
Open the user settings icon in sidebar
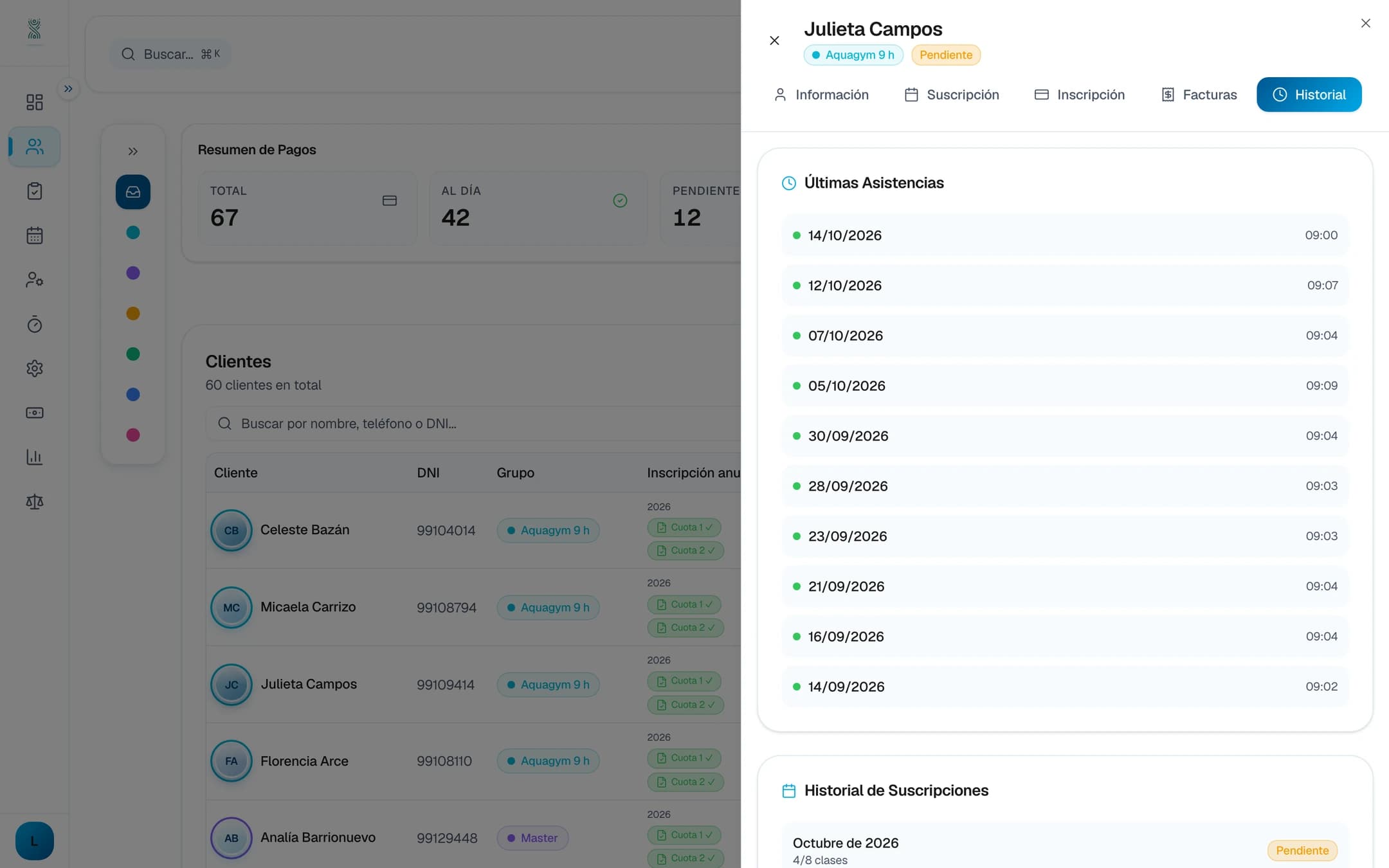coord(34,280)
